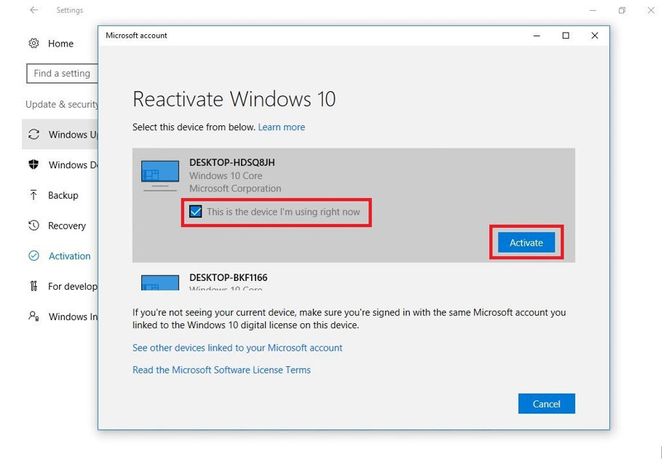Click the Windows Insider person icon
The height and width of the screenshot is (476, 664).
(34, 316)
